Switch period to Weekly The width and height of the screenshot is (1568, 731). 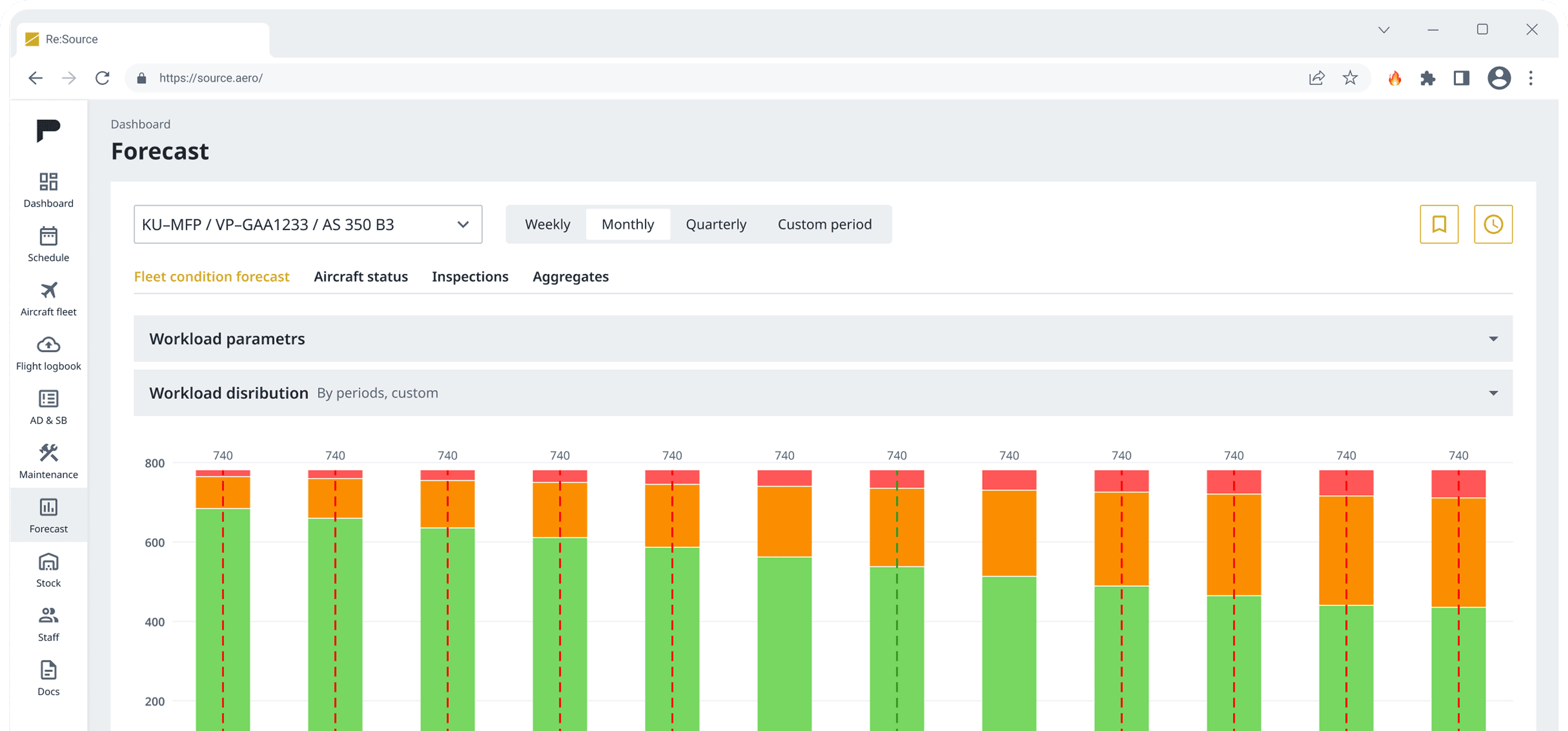click(x=548, y=224)
